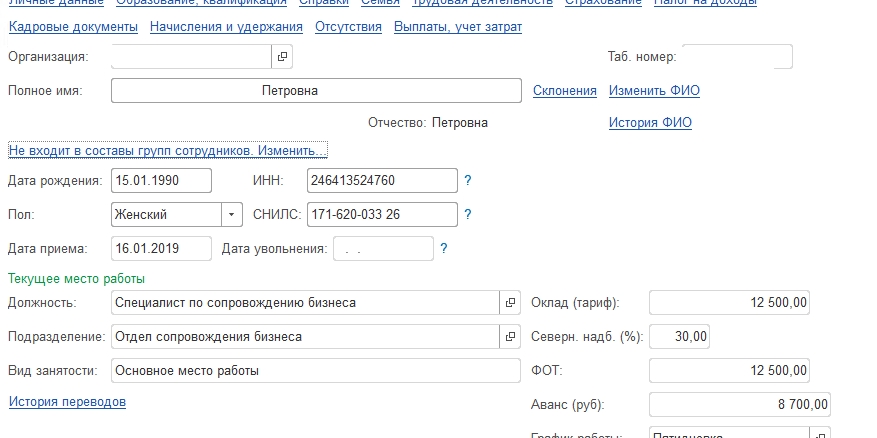Switch to the Отсутствия section
The width and height of the screenshot is (877, 438).
(x=348, y=27)
